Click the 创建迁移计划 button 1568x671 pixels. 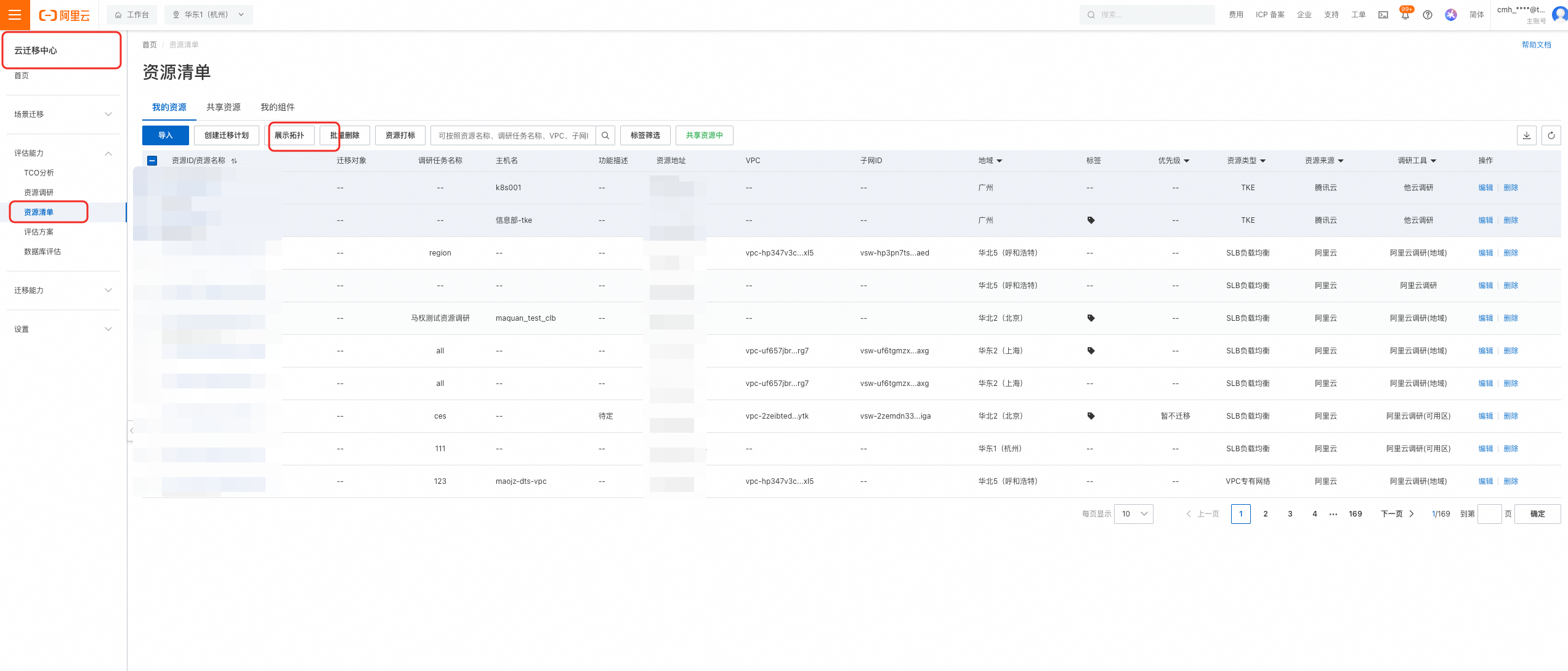coord(226,135)
